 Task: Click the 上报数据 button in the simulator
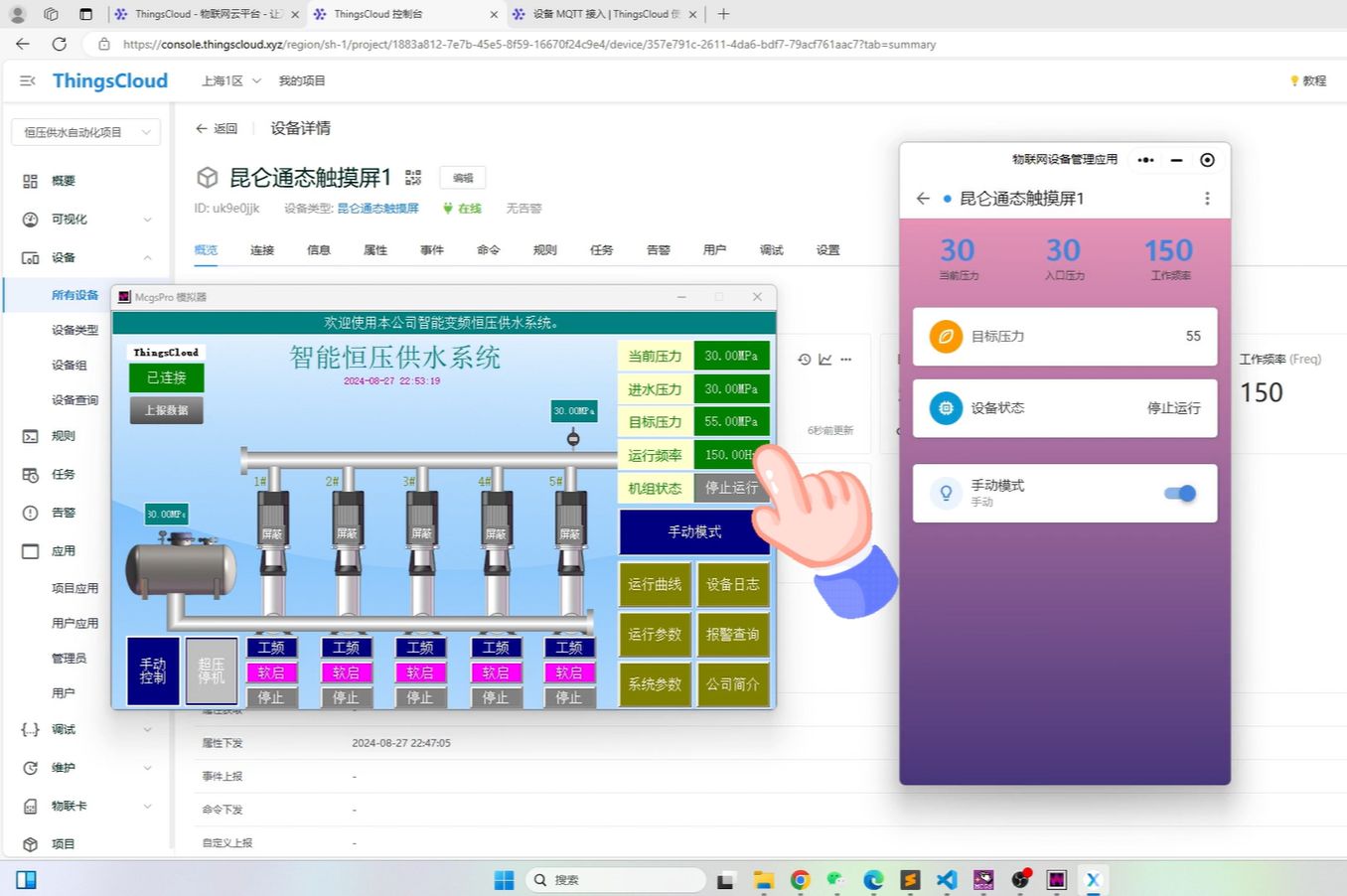(x=167, y=410)
